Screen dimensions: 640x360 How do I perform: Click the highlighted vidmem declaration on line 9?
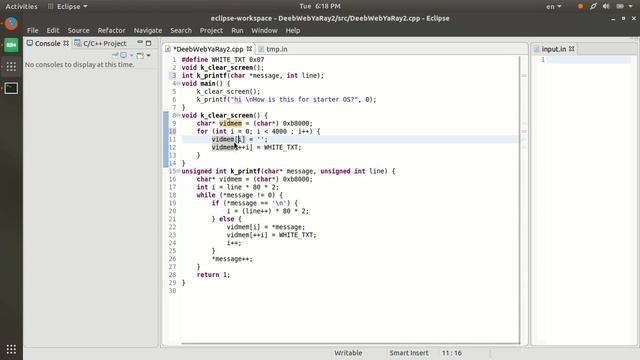[230, 123]
